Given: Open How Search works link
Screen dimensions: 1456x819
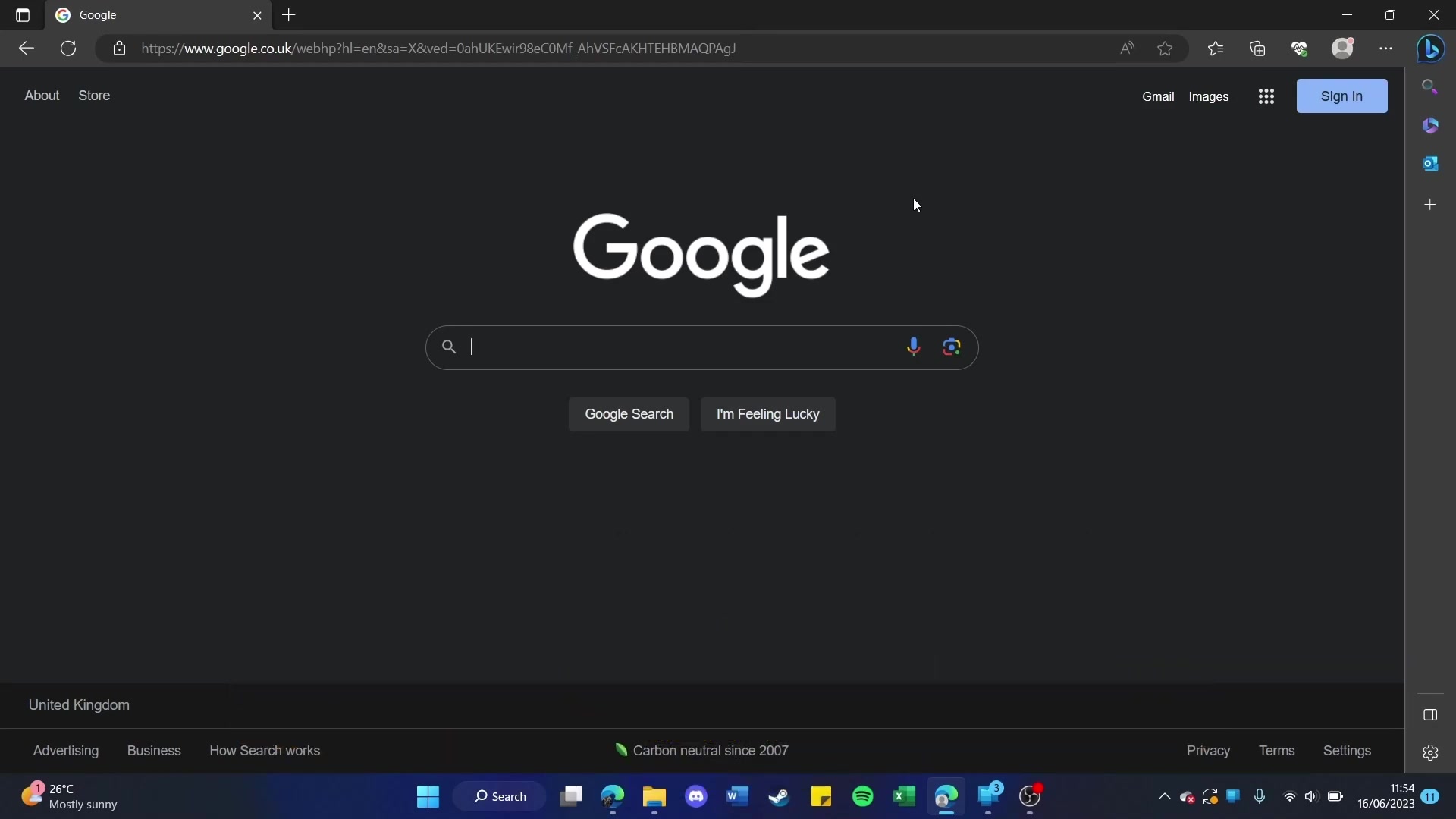Looking at the screenshot, I should pyautogui.click(x=265, y=751).
